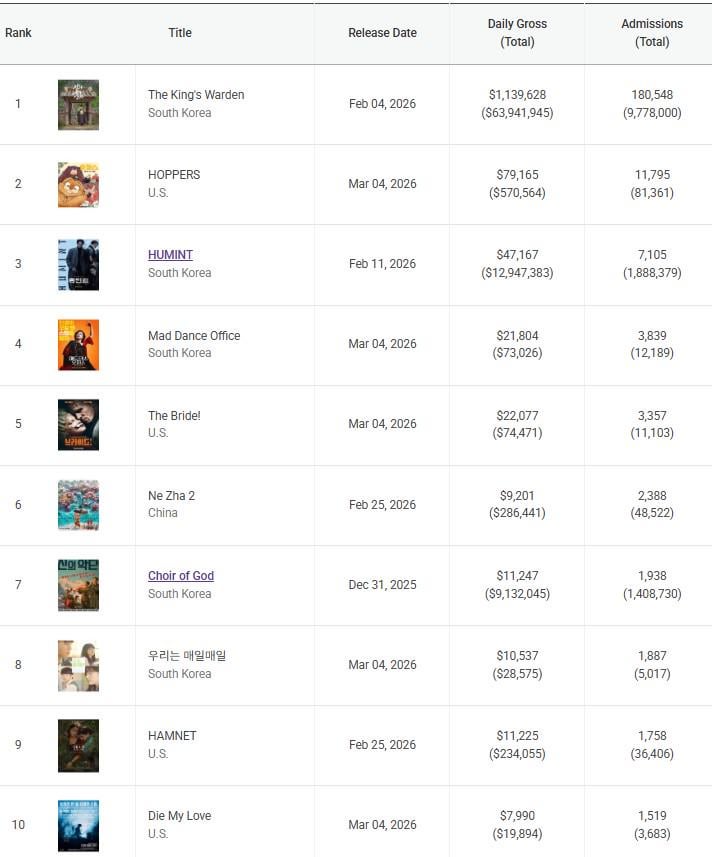Click the Ne Zha 2 title text
The height and width of the screenshot is (857, 712).
coord(172,496)
